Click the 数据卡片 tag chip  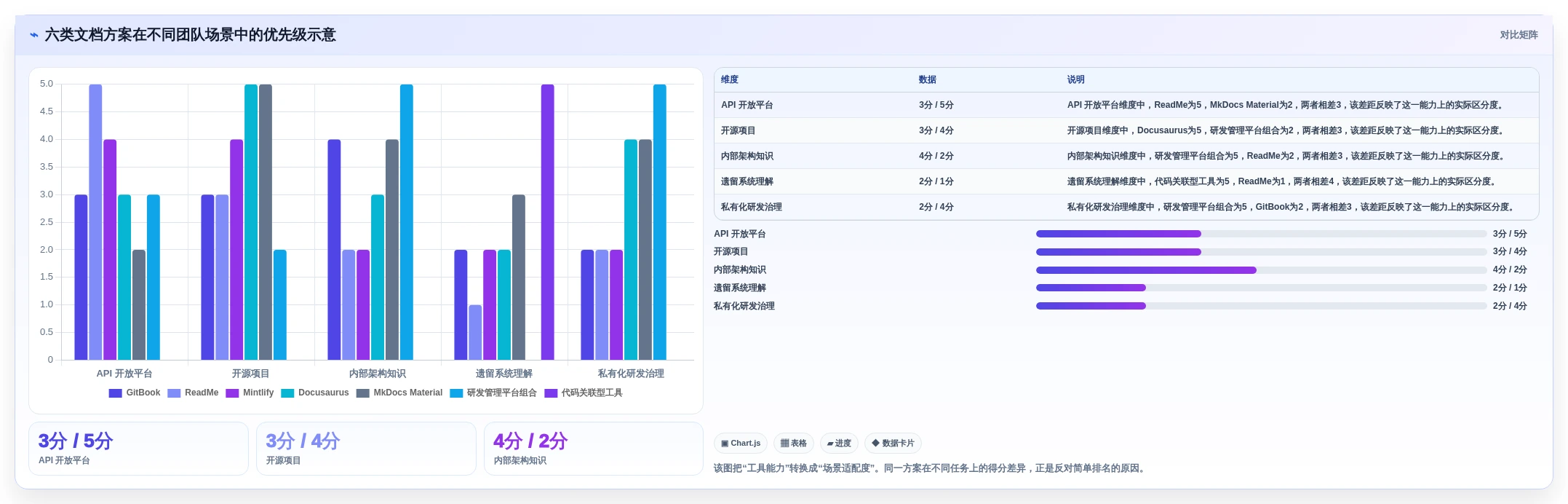pyautogui.click(x=893, y=443)
